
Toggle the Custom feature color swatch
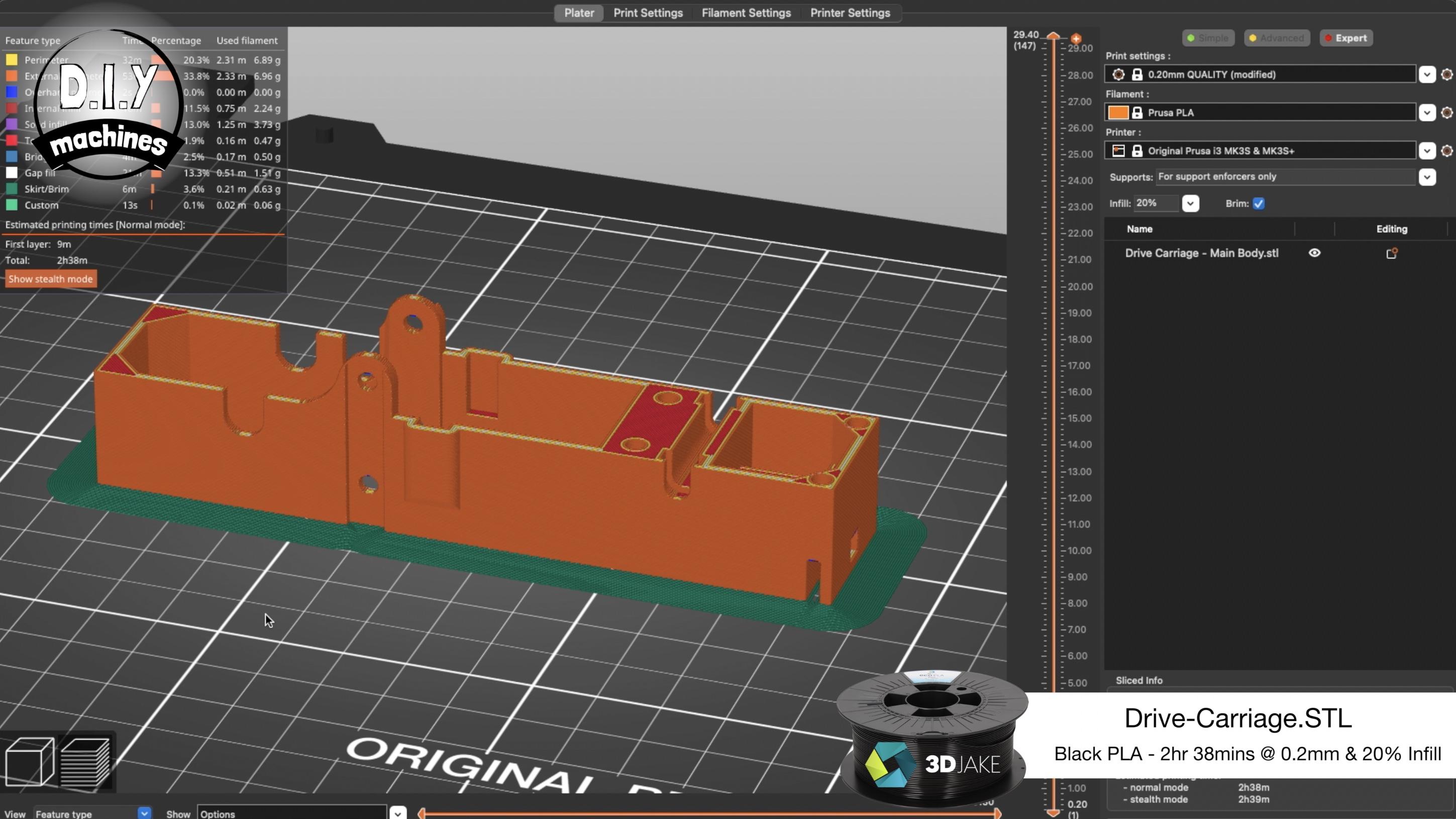pos(11,205)
